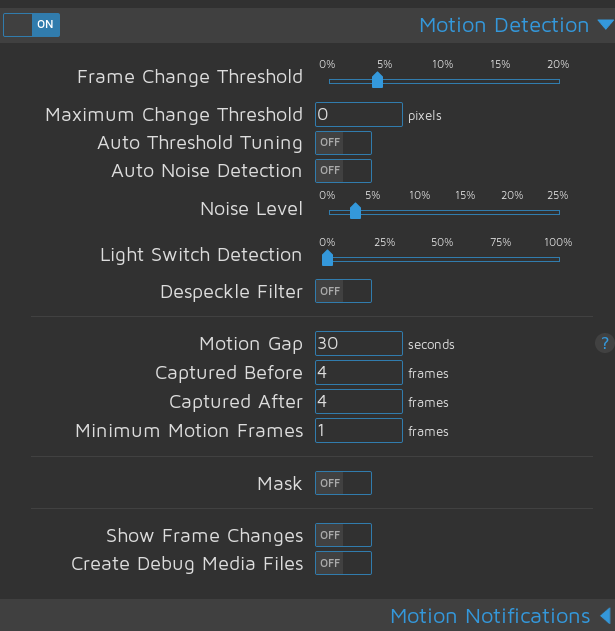
Task: Enable Create Debug Media Files switch
Action: [x=343, y=563]
